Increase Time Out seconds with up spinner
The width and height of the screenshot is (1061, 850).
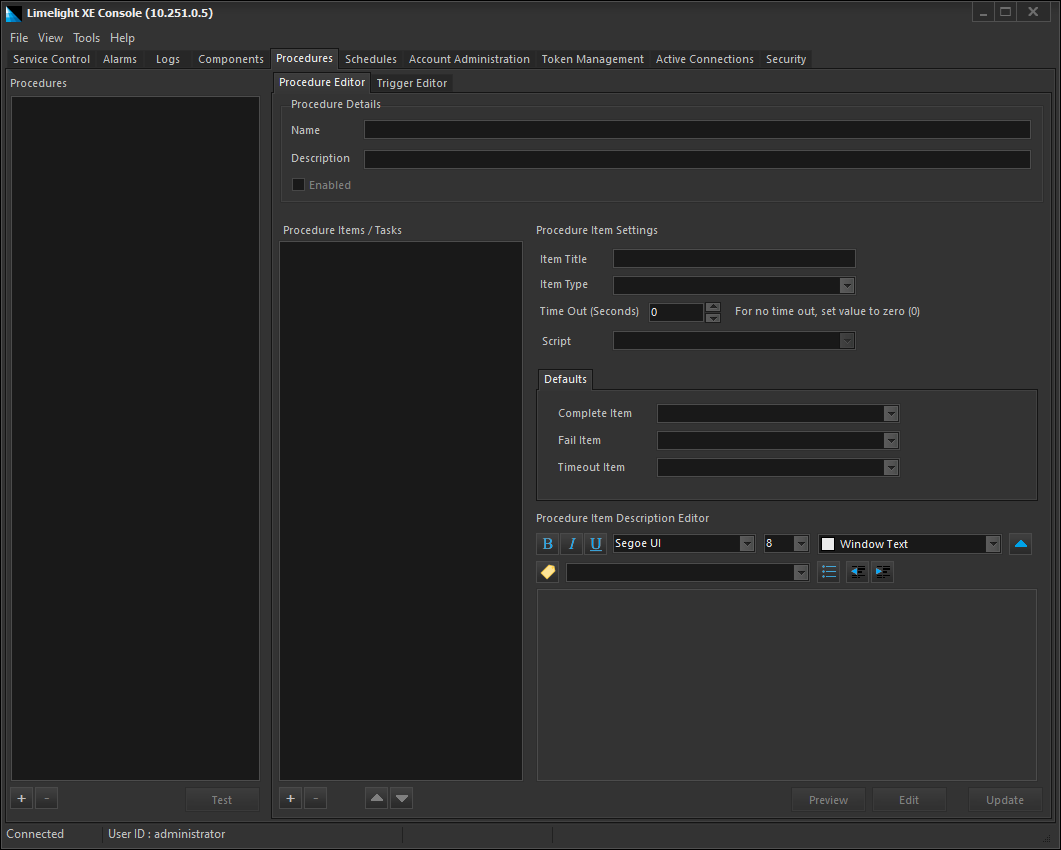coord(713,307)
